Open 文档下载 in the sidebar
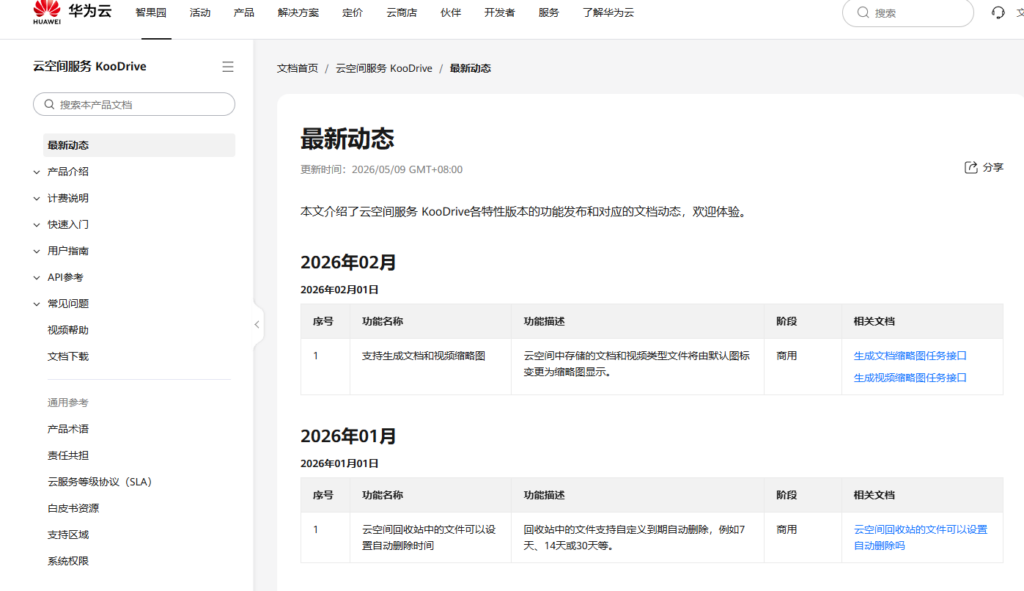 coord(68,357)
